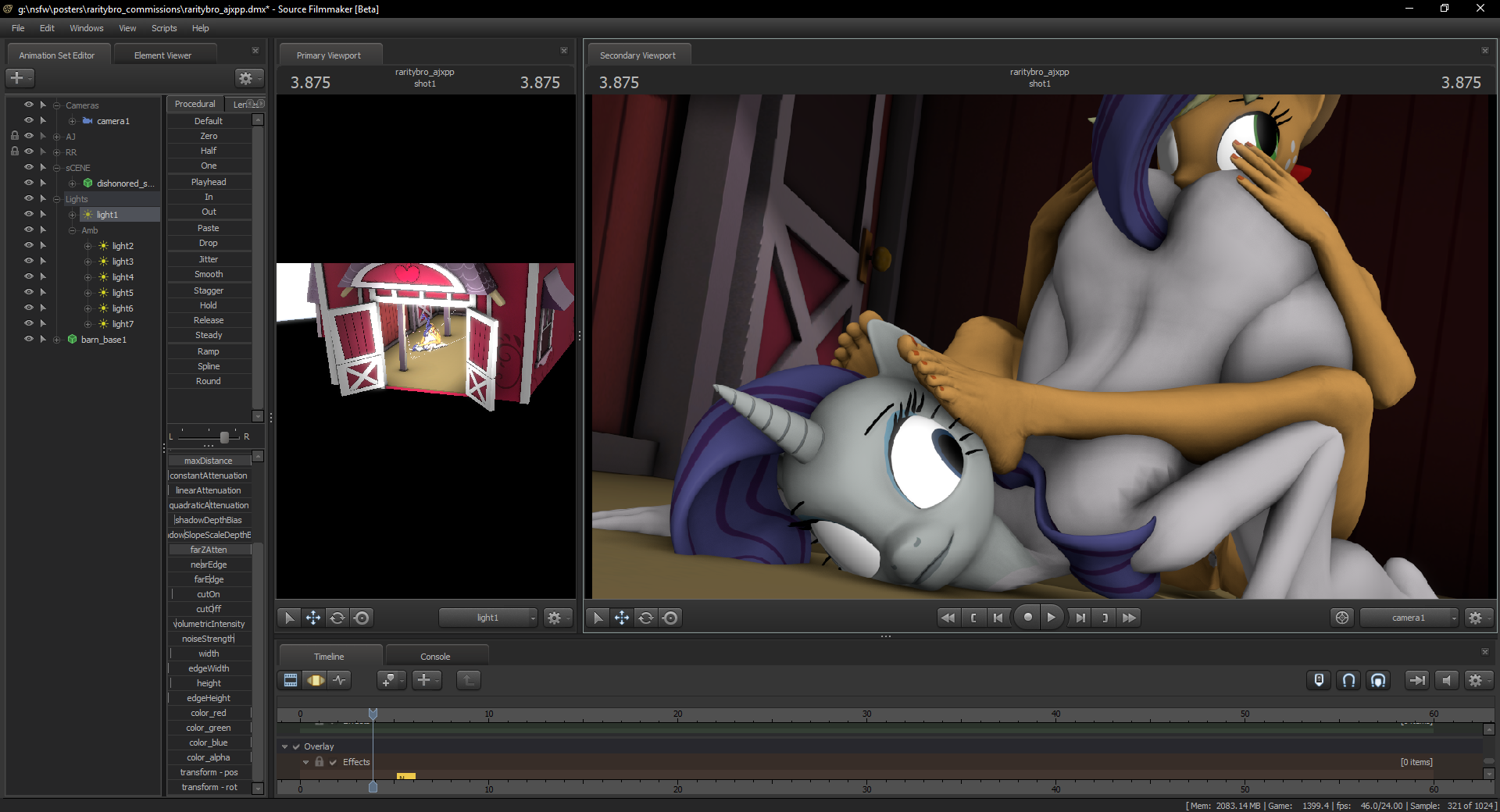
Task: Collapse the Amb group
Action: click(73, 230)
